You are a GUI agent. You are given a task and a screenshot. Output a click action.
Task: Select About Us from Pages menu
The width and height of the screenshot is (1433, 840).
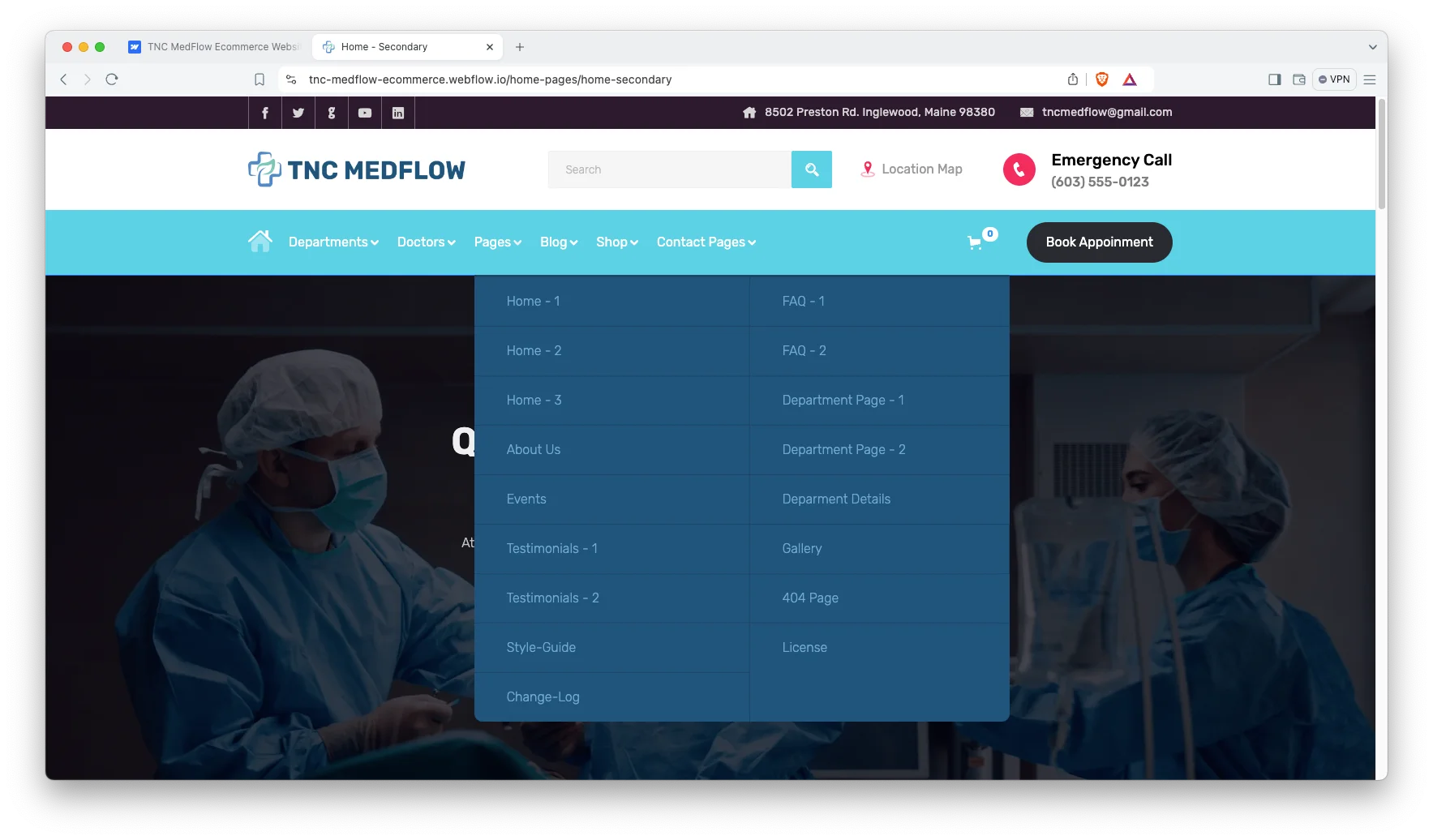533,450
